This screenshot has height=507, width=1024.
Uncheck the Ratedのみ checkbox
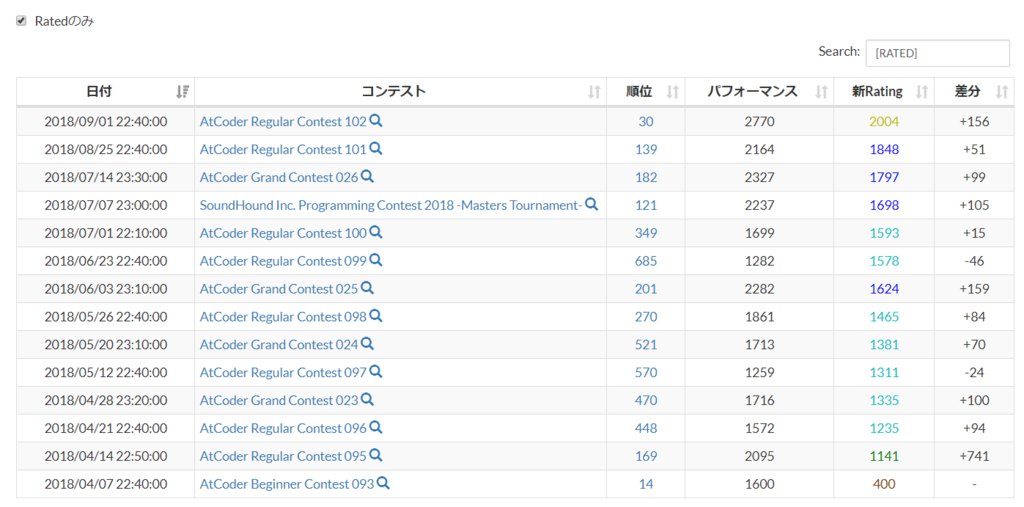tap(21, 21)
